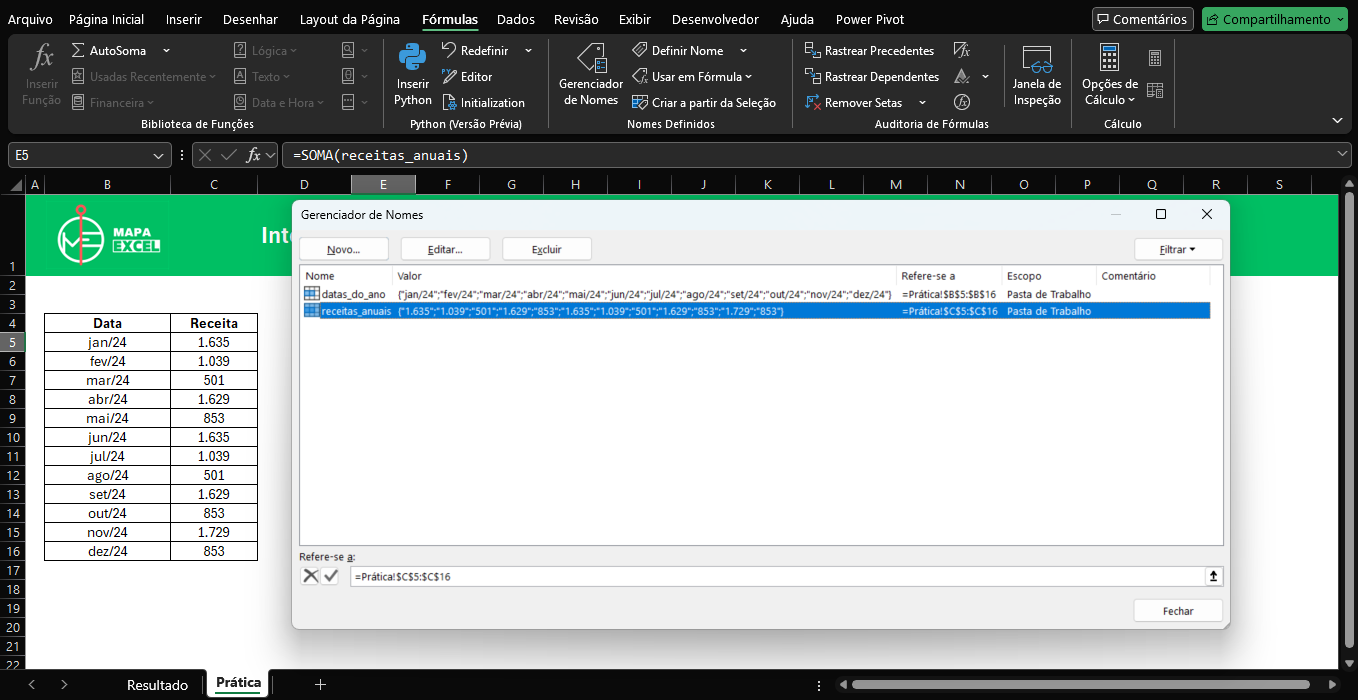Switch to the Power Pivot tab
The height and width of the screenshot is (700, 1358).
coord(870,19)
